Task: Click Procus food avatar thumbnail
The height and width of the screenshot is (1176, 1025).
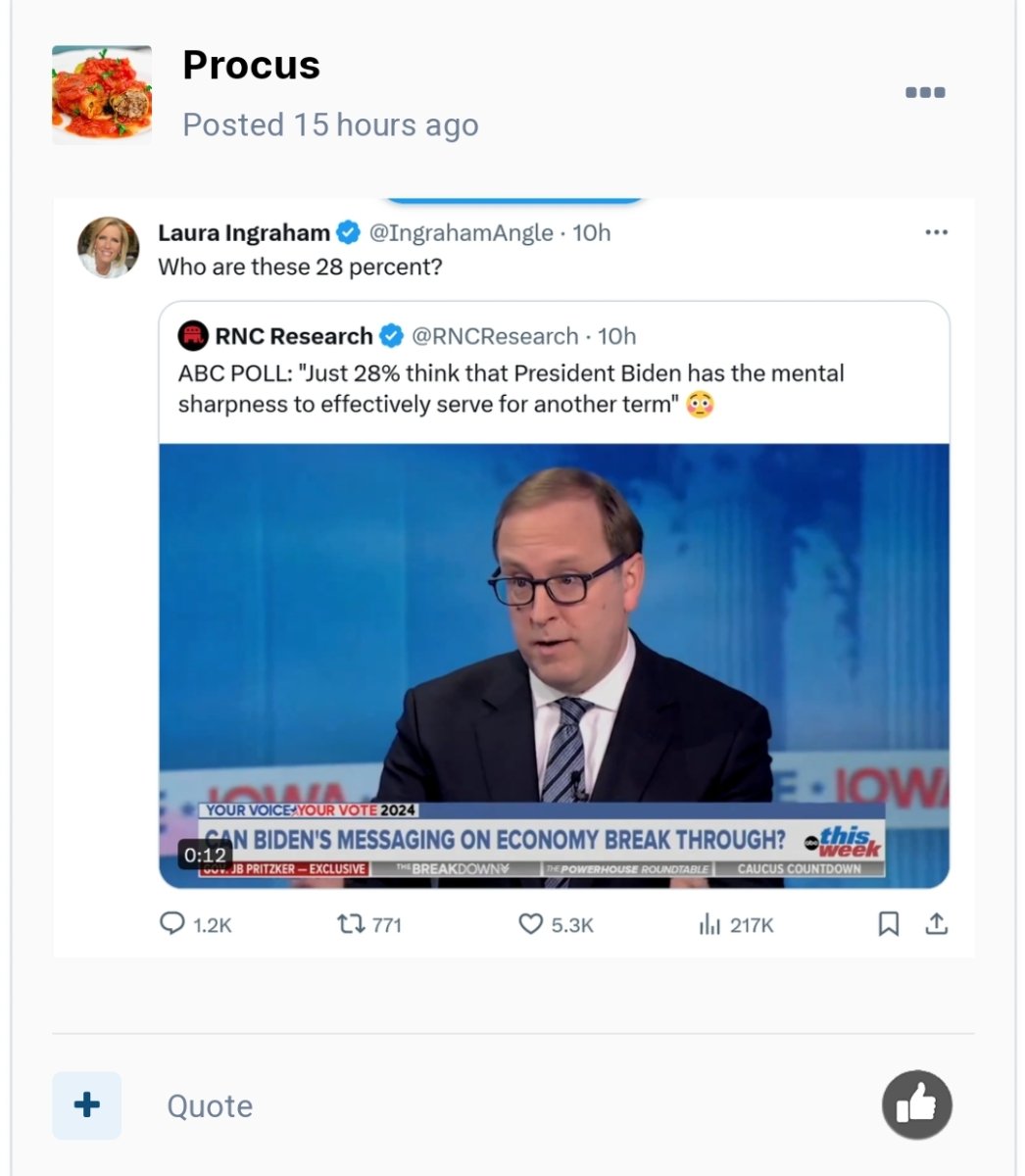Action: pyautogui.click(x=102, y=95)
